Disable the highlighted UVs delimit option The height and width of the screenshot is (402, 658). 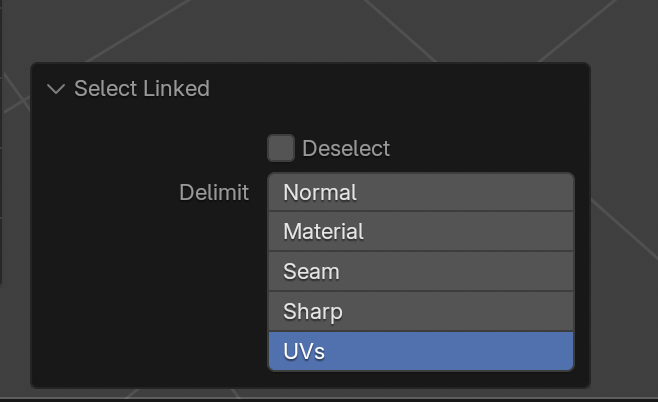[421, 352]
